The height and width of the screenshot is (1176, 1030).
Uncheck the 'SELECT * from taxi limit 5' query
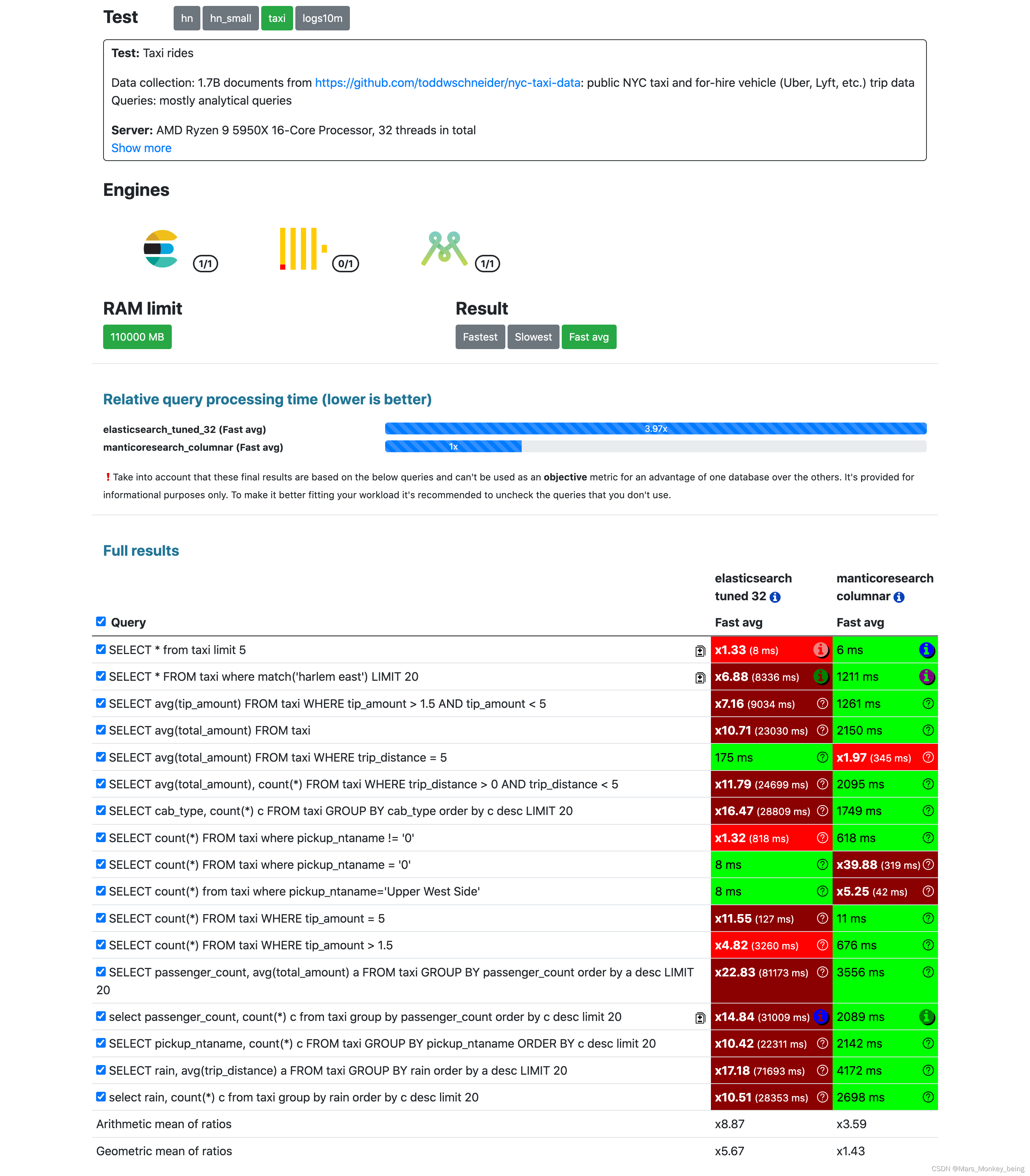click(101, 649)
